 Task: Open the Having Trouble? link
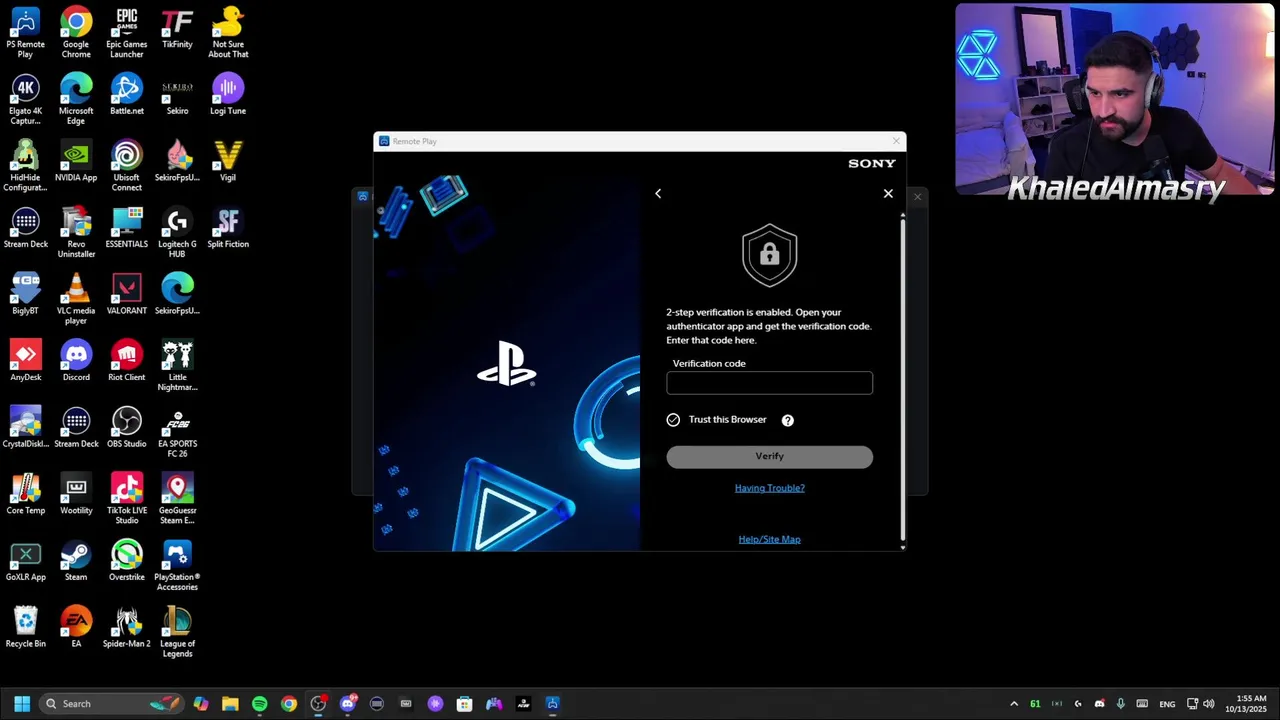click(x=769, y=488)
